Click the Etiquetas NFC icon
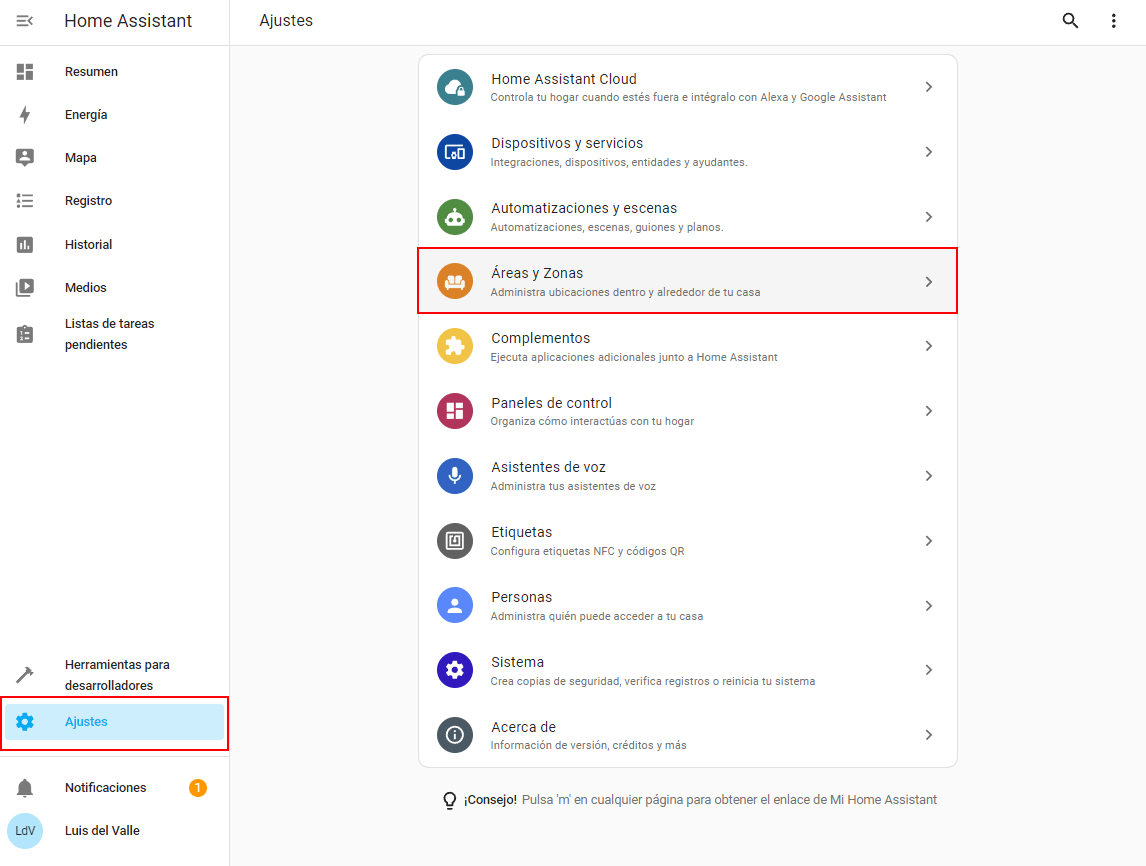 pos(455,541)
